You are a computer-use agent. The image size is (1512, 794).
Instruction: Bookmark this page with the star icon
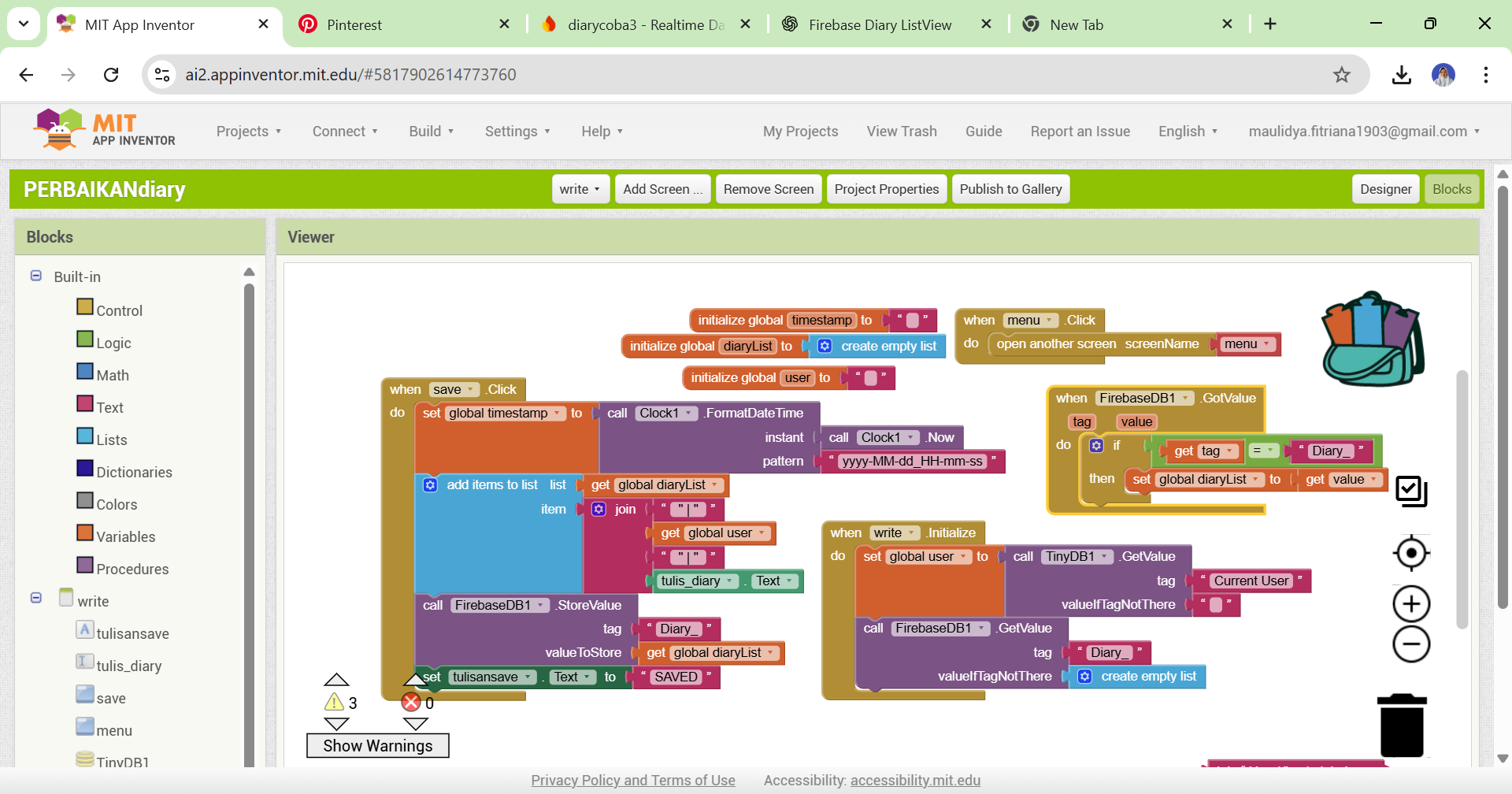point(1342,75)
